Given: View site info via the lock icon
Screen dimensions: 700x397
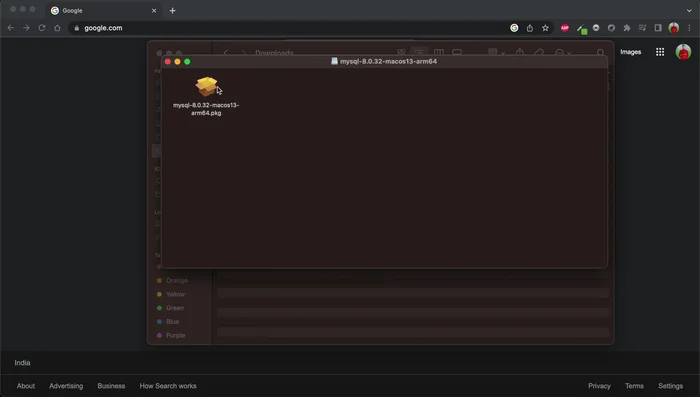Looking at the screenshot, I should [x=77, y=28].
